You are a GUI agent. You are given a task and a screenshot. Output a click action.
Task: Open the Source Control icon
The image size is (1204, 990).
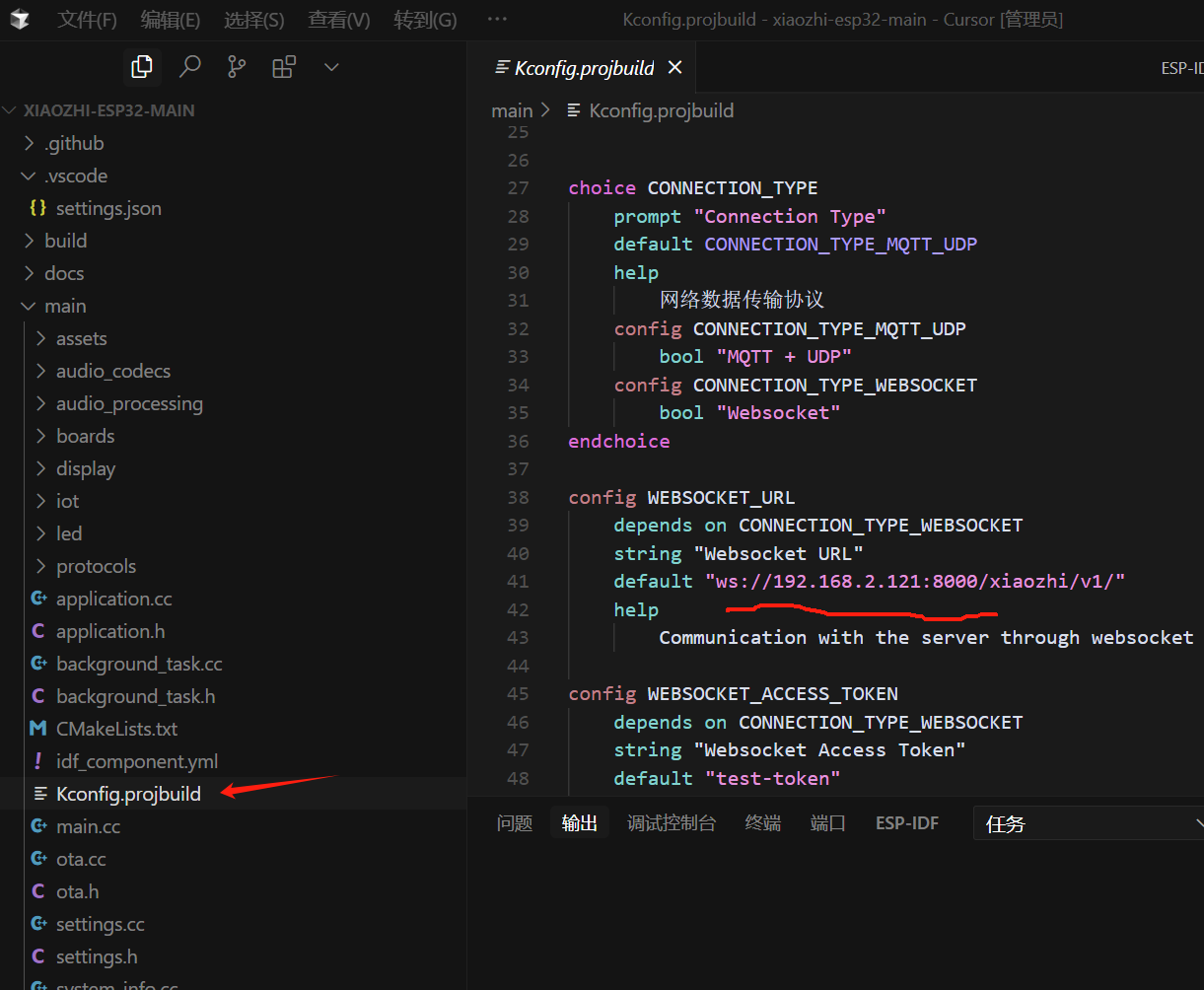coord(237,66)
